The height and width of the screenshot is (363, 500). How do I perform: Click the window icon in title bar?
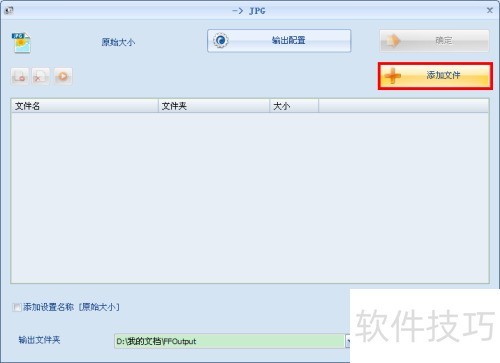(9, 11)
